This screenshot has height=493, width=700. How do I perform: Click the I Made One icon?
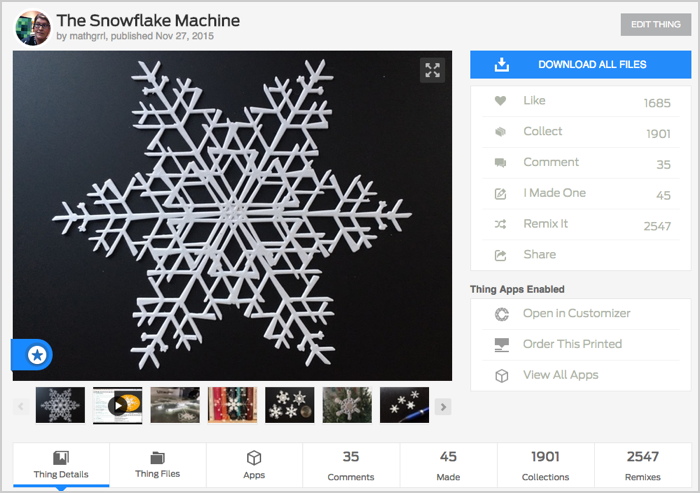(500, 194)
